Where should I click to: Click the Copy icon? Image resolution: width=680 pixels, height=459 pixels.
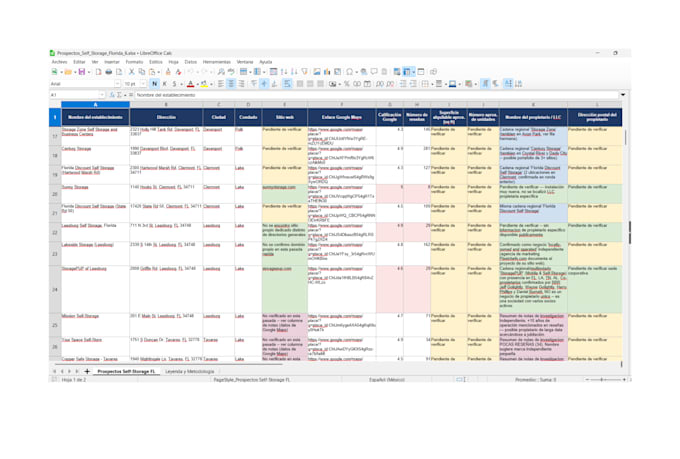click(x=142, y=72)
